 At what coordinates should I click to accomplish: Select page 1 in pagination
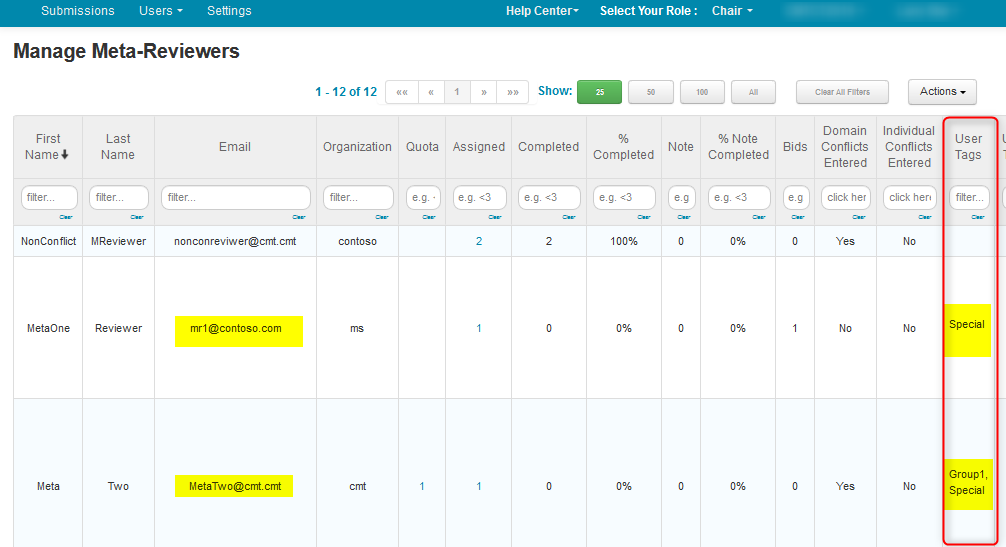pos(457,92)
